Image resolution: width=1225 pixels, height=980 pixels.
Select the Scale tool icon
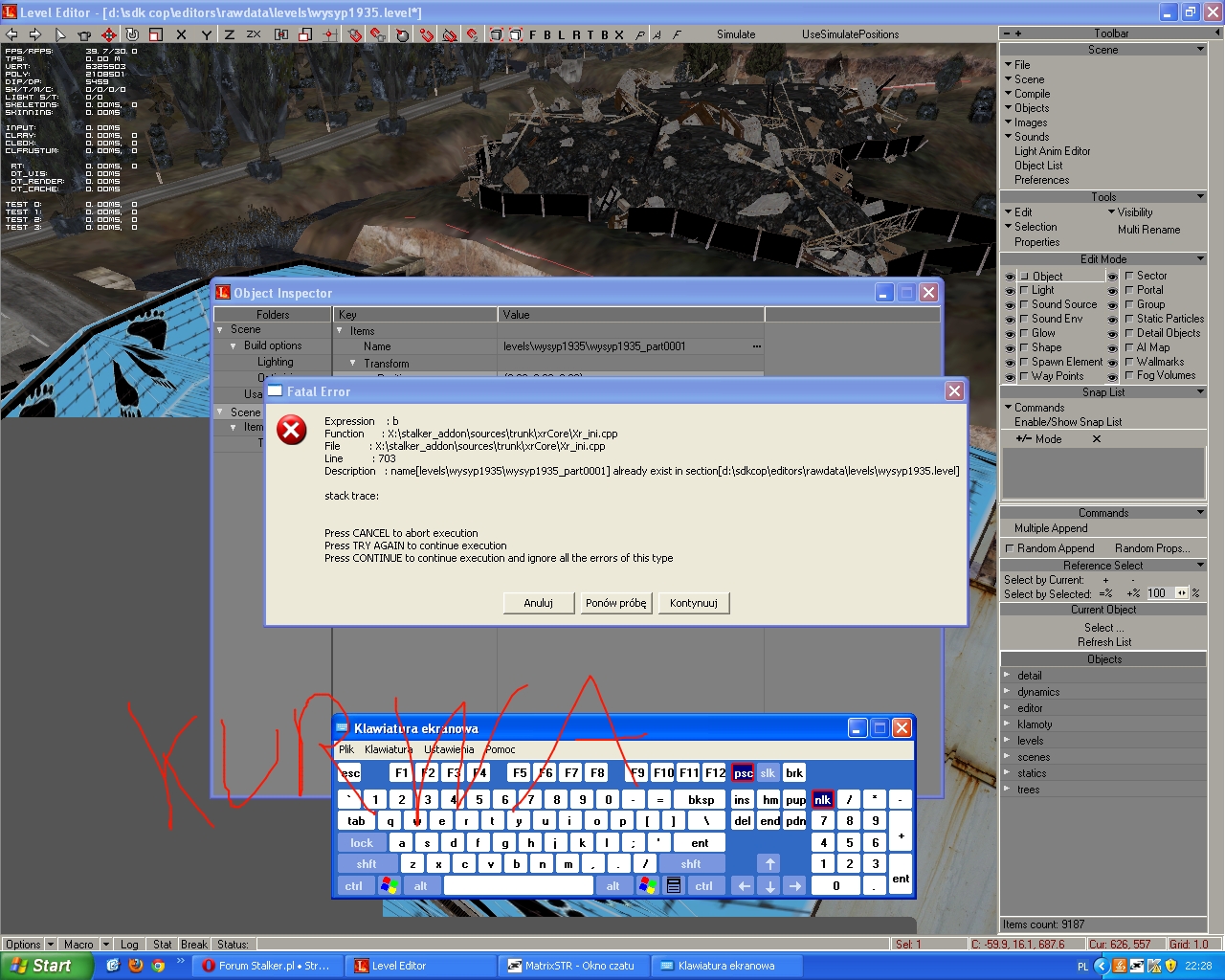tap(155, 34)
